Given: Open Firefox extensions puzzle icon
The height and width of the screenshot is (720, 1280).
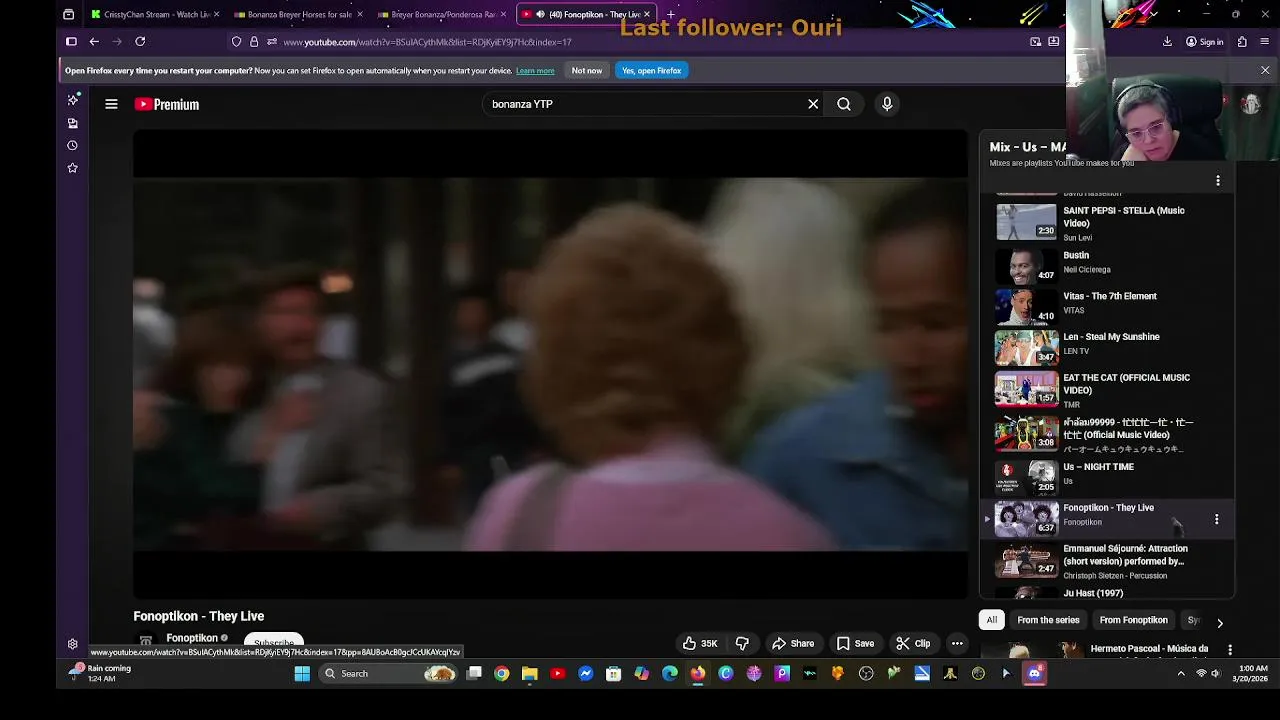Looking at the screenshot, I should [1242, 42].
